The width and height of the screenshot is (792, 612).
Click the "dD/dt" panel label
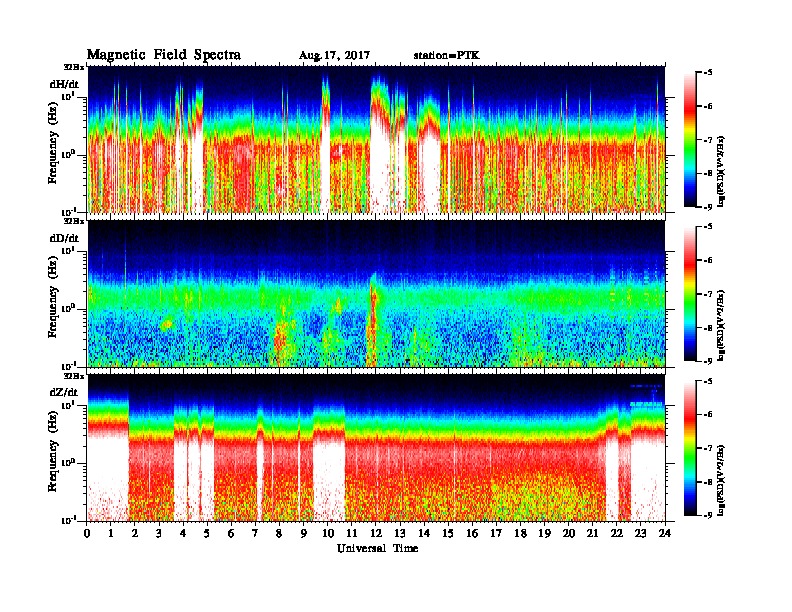(x=64, y=238)
